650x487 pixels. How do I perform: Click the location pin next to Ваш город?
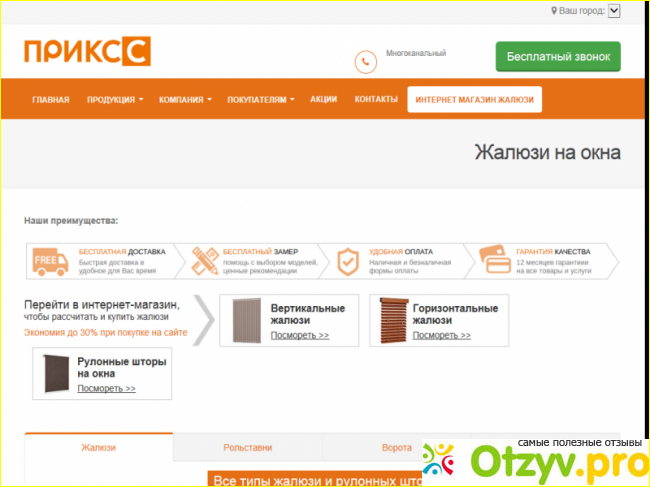tap(554, 10)
